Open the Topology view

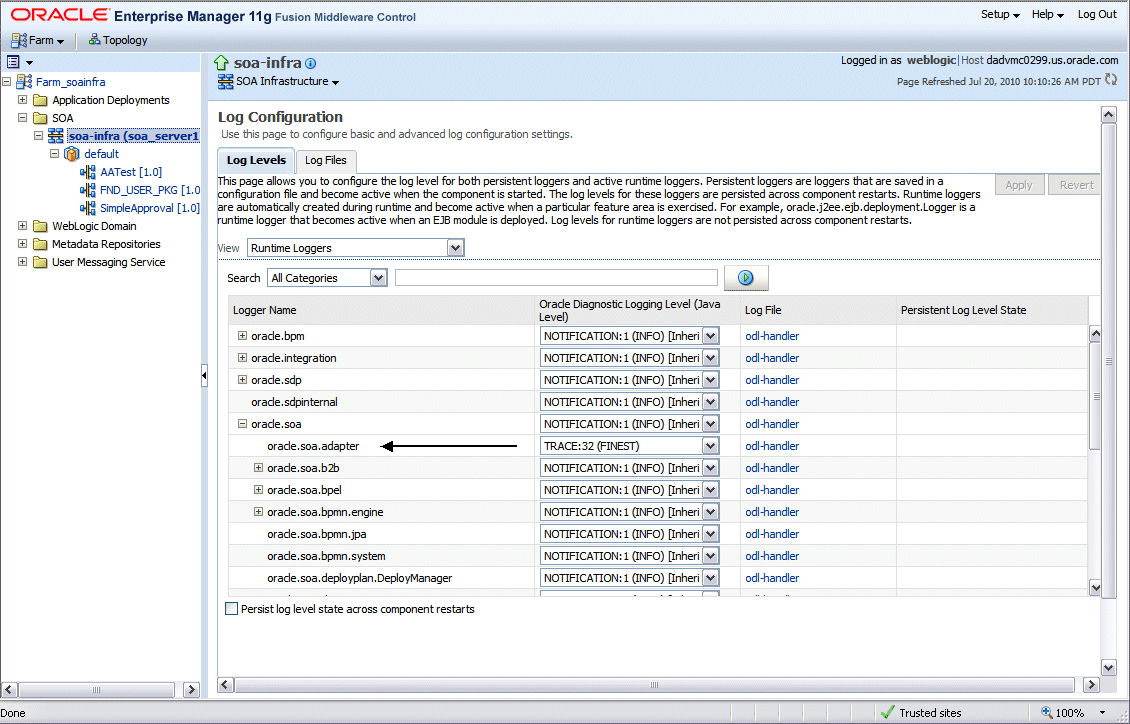117,40
